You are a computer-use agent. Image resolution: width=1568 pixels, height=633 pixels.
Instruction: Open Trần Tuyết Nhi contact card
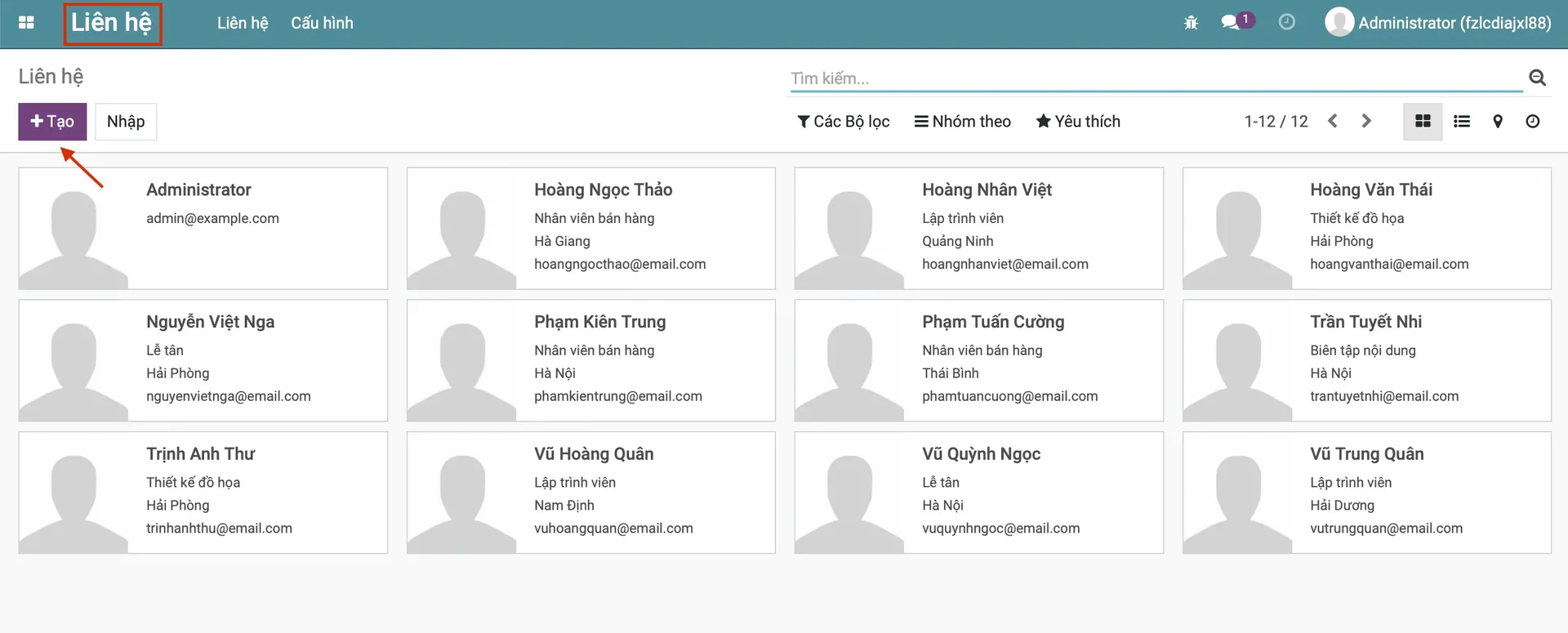pos(1367,360)
